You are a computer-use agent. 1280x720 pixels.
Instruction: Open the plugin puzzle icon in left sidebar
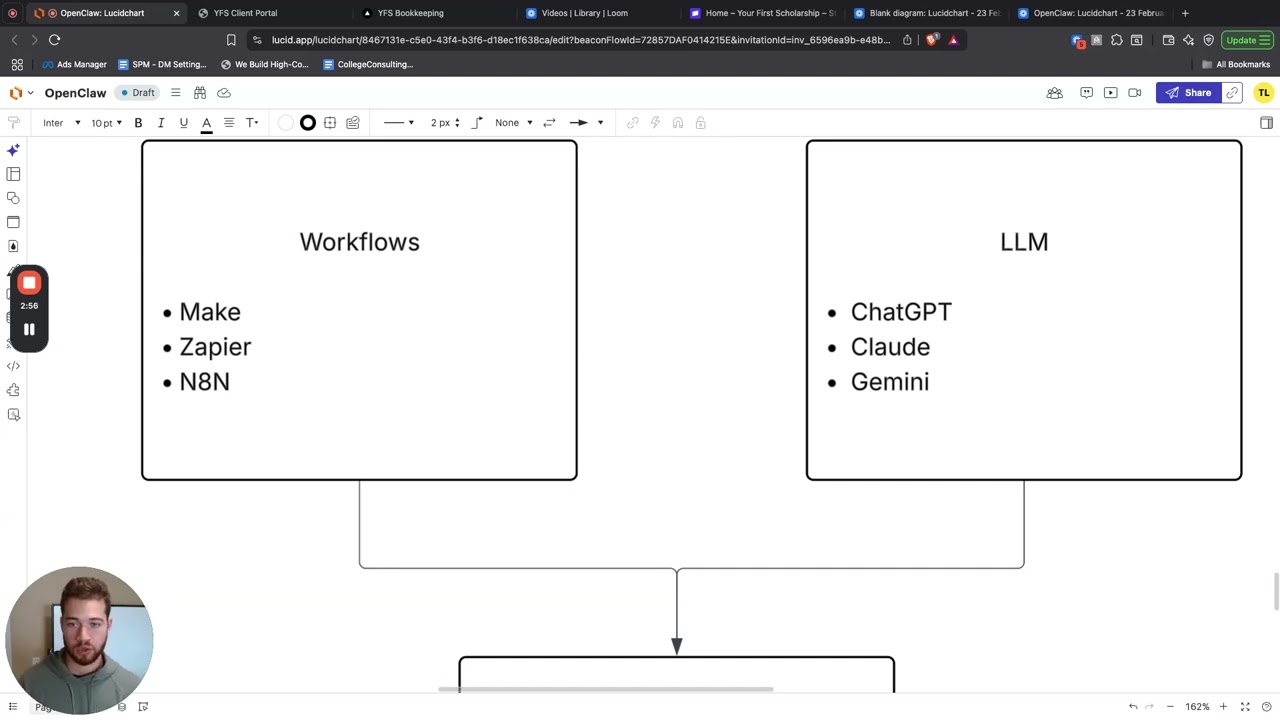tap(13, 390)
